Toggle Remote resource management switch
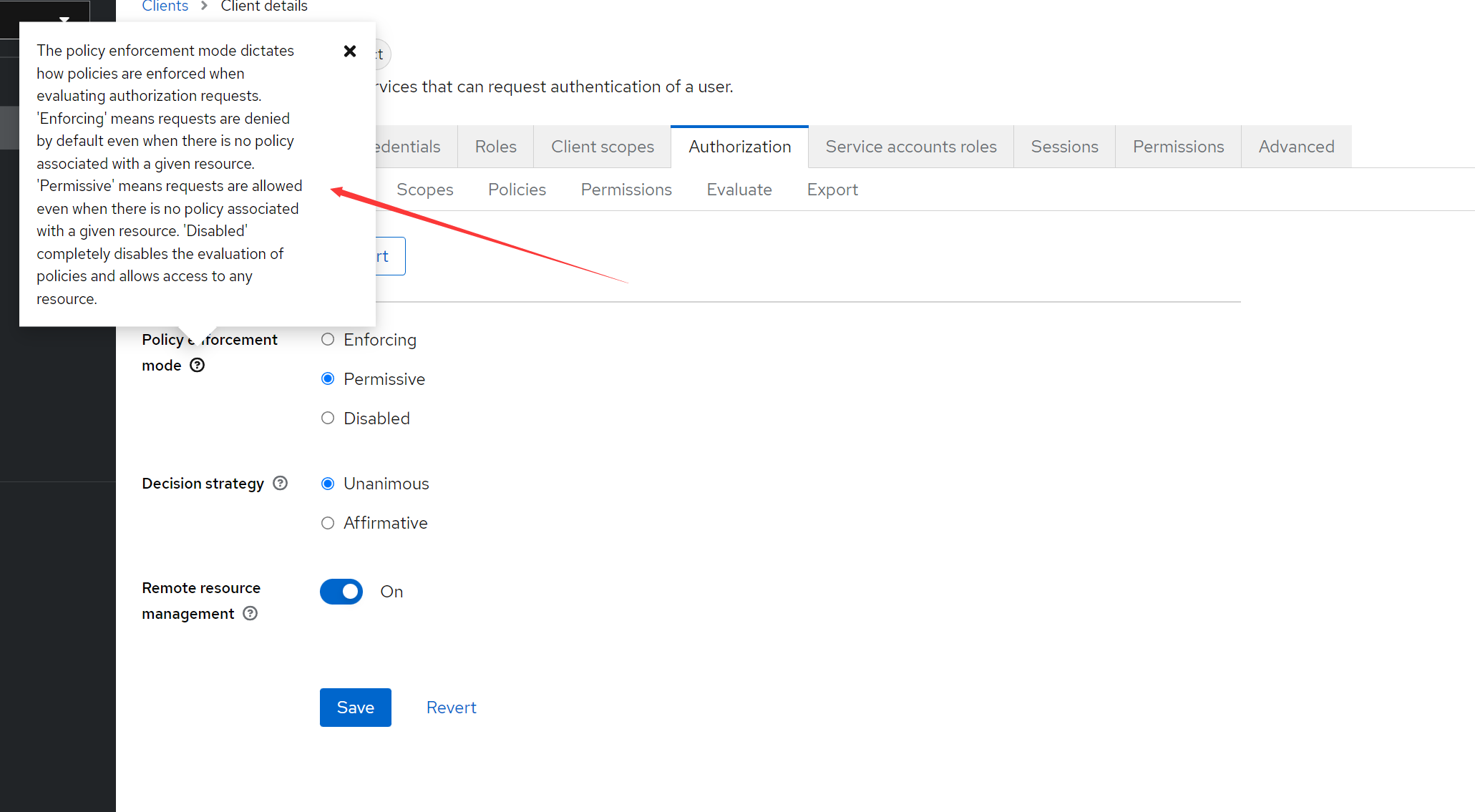1475x812 pixels. coord(341,592)
